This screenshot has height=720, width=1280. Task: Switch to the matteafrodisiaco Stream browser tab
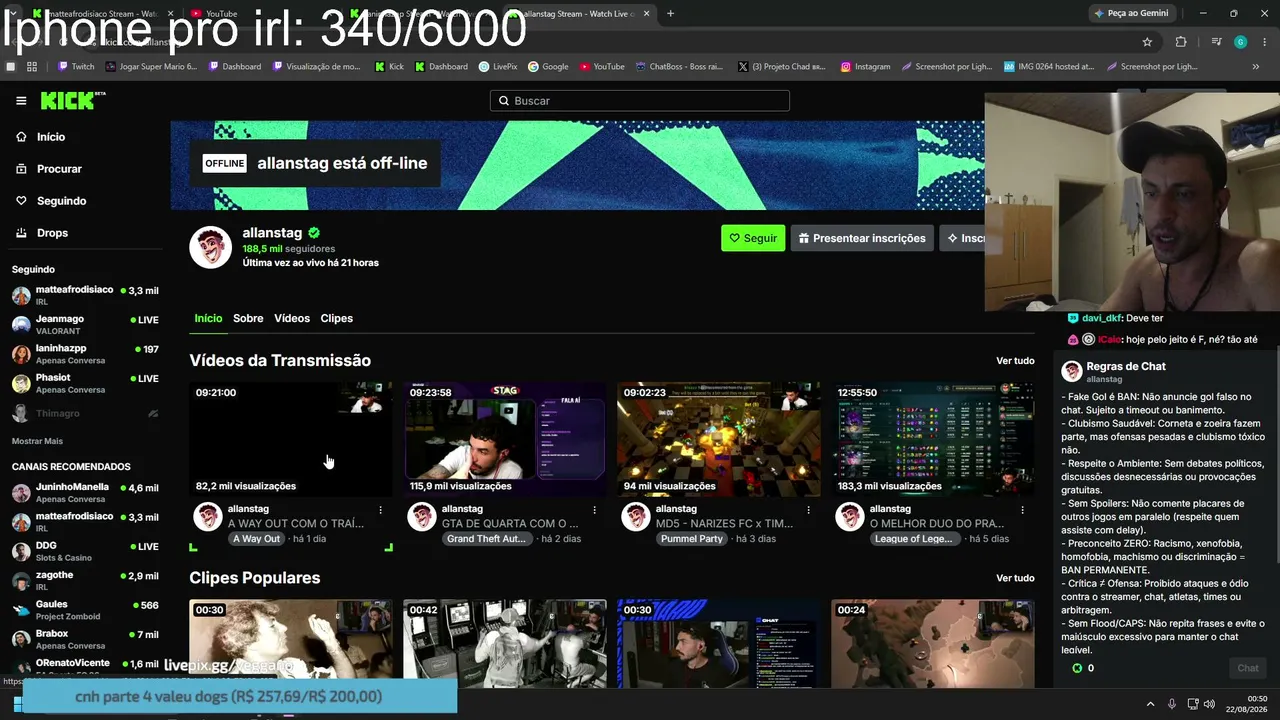coord(104,14)
